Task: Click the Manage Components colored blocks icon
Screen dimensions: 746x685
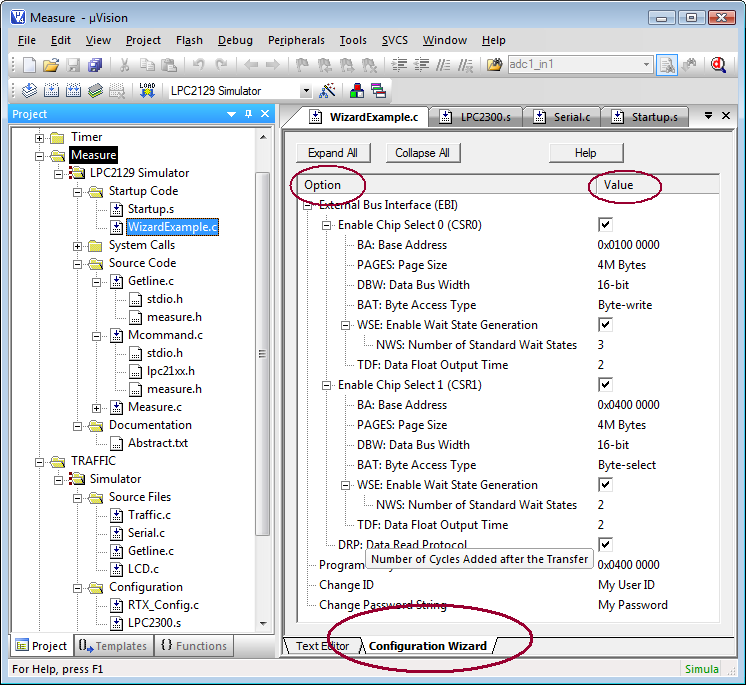Action: (356, 90)
